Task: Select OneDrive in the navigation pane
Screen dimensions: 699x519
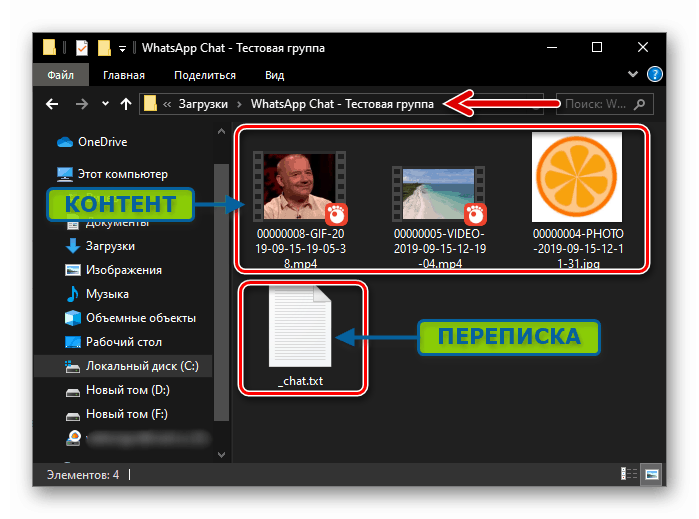Action: (x=103, y=142)
